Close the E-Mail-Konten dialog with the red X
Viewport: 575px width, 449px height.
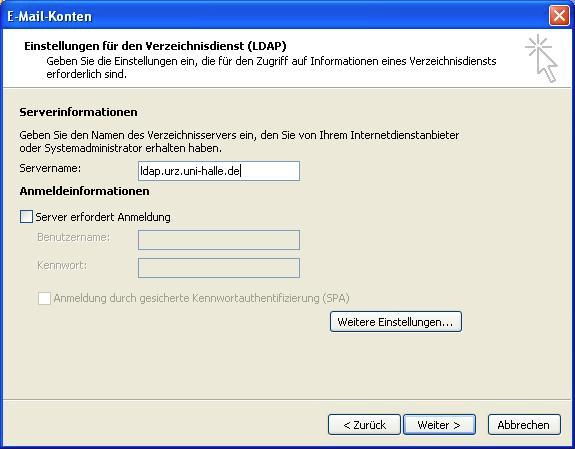[559, 16]
